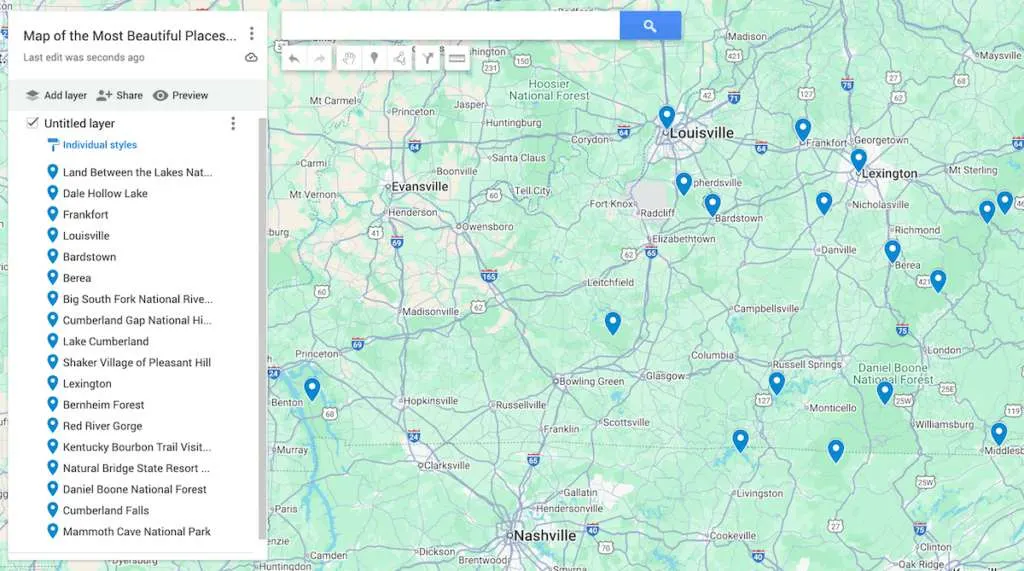Image resolution: width=1024 pixels, height=571 pixels.
Task: Click the Nashville city label on map
Action: 545,536
